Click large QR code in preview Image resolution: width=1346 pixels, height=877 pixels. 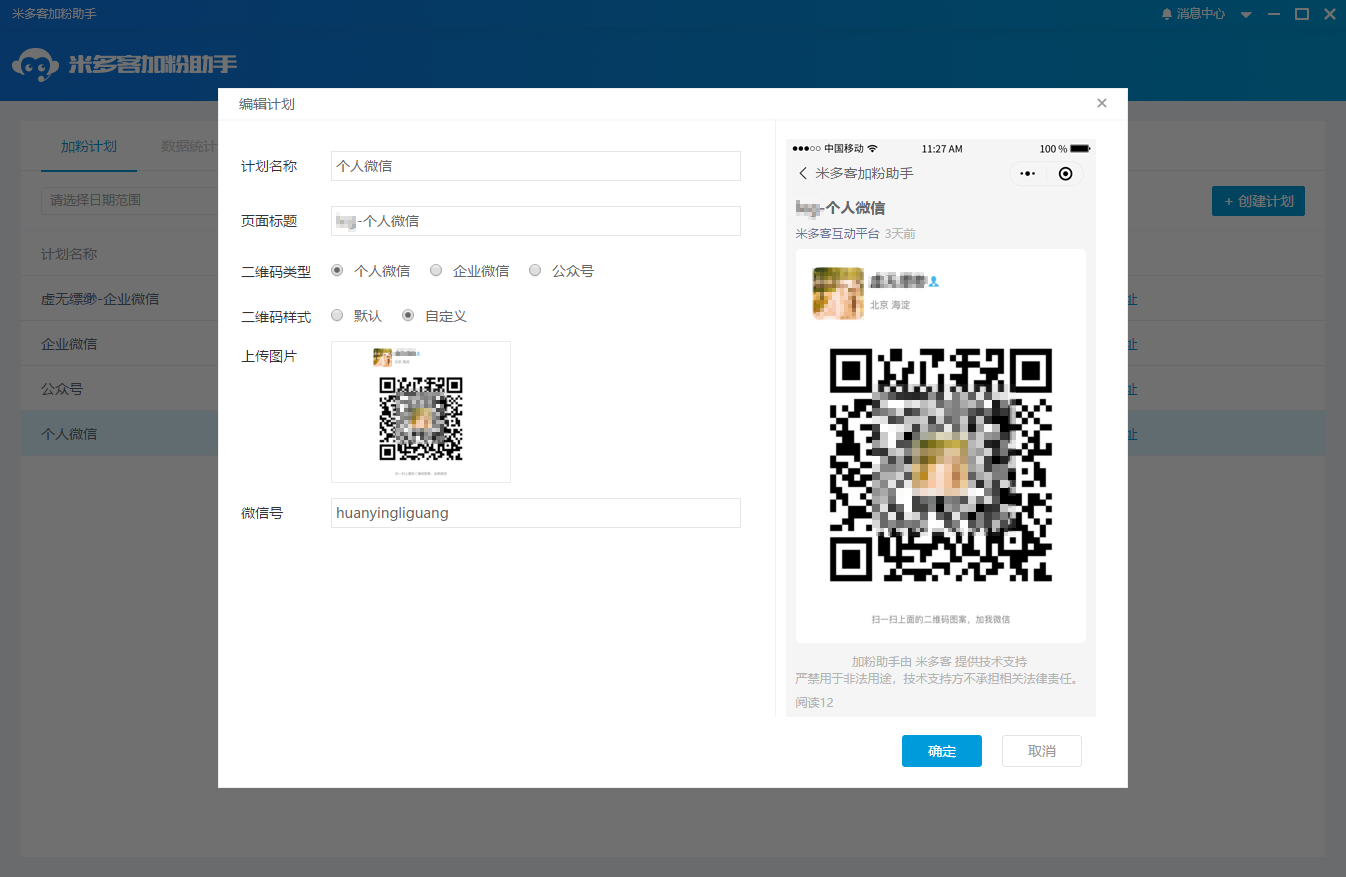[x=941, y=465]
